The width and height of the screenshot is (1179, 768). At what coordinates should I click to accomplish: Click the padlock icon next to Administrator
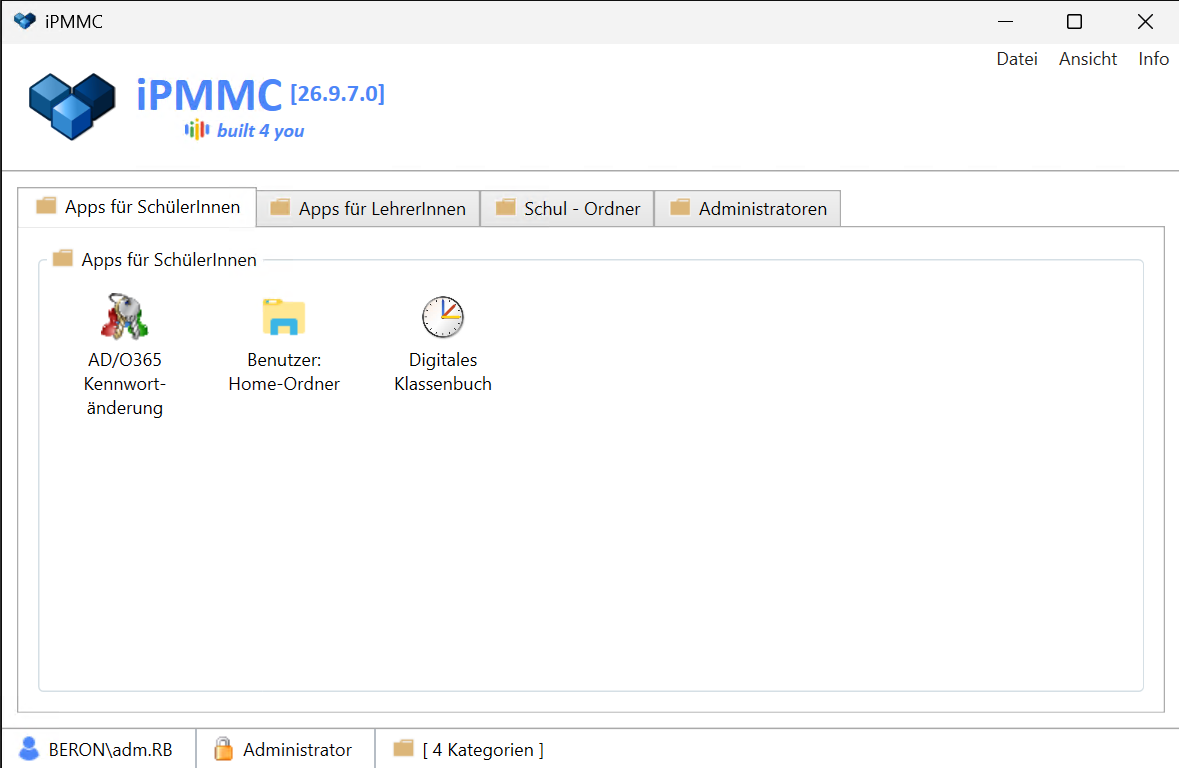[223, 748]
